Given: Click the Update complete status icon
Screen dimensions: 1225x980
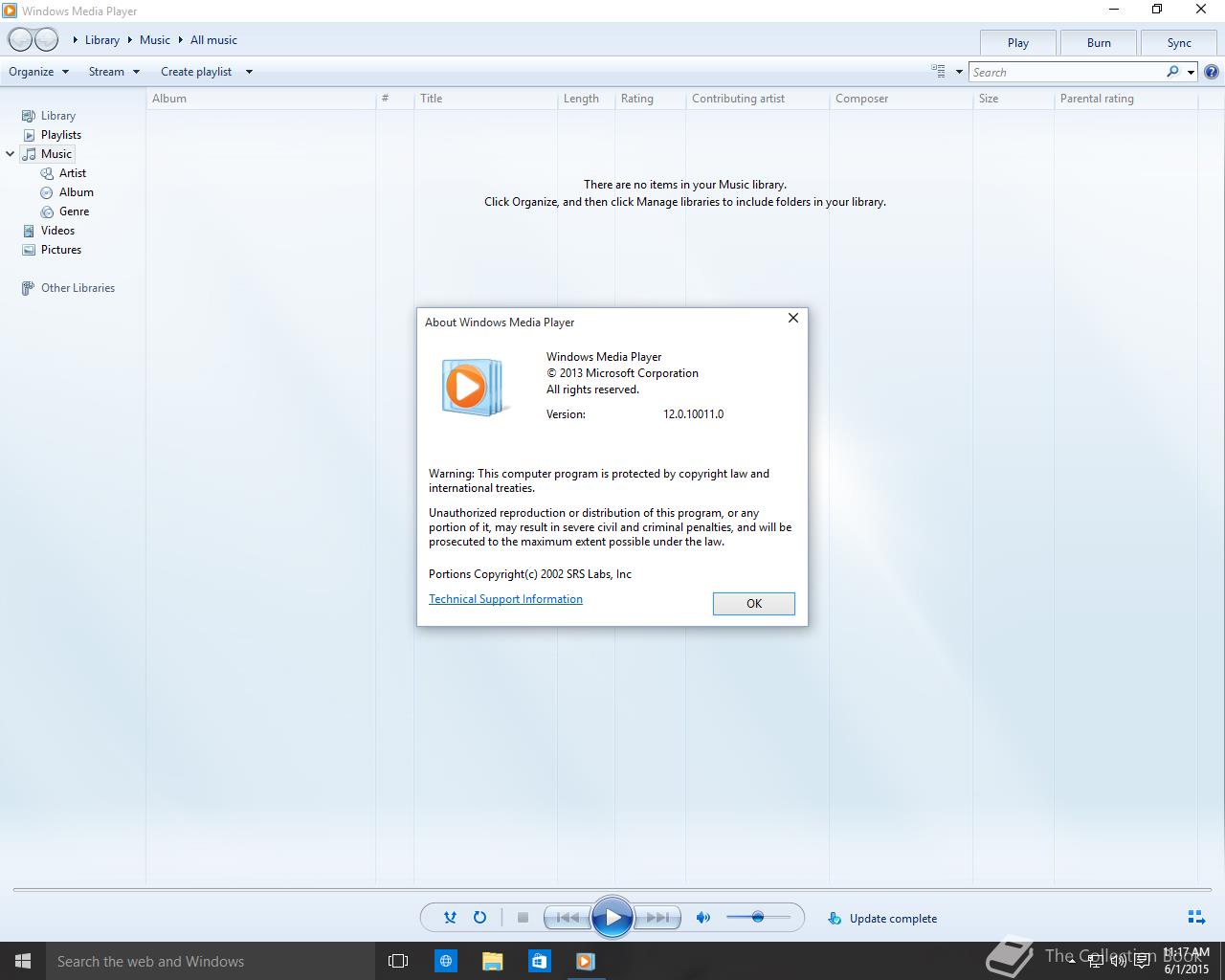Looking at the screenshot, I should click(x=835, y=918).
